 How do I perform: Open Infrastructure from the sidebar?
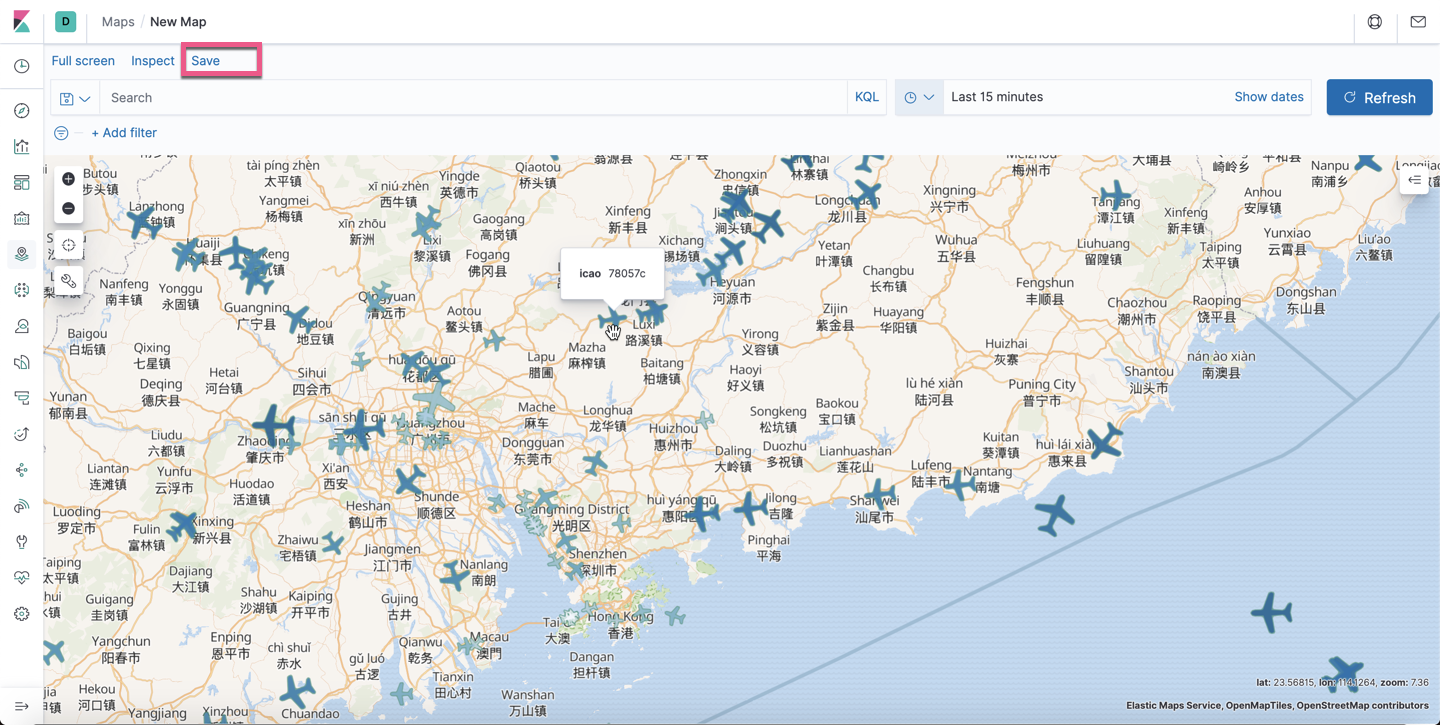pos(22,327)
